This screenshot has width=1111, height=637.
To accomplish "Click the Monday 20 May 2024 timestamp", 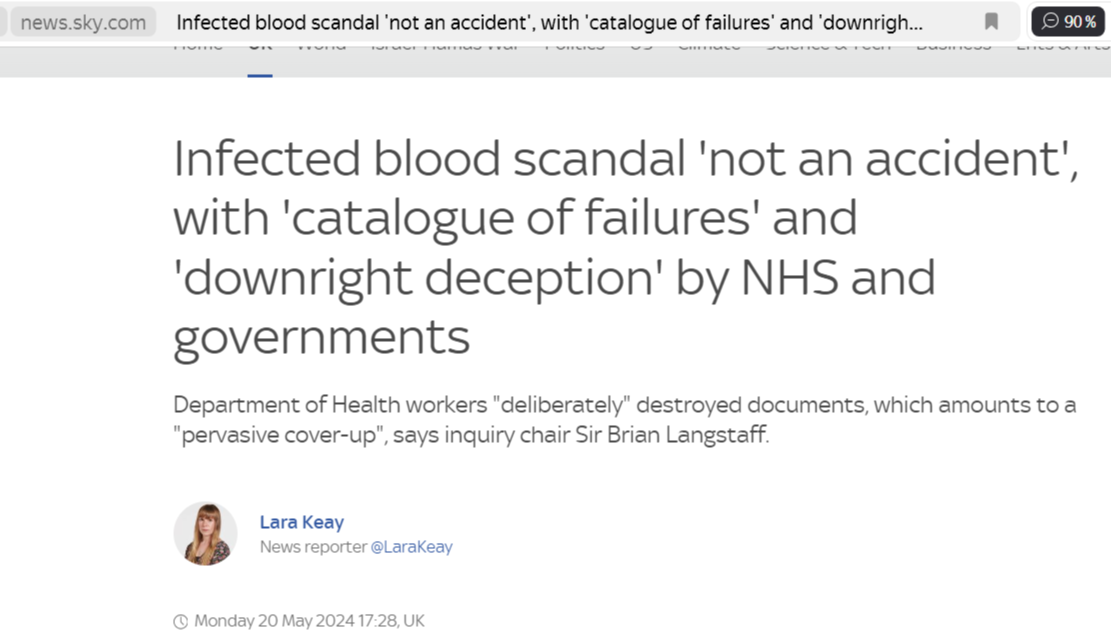I will pos(309,621).
